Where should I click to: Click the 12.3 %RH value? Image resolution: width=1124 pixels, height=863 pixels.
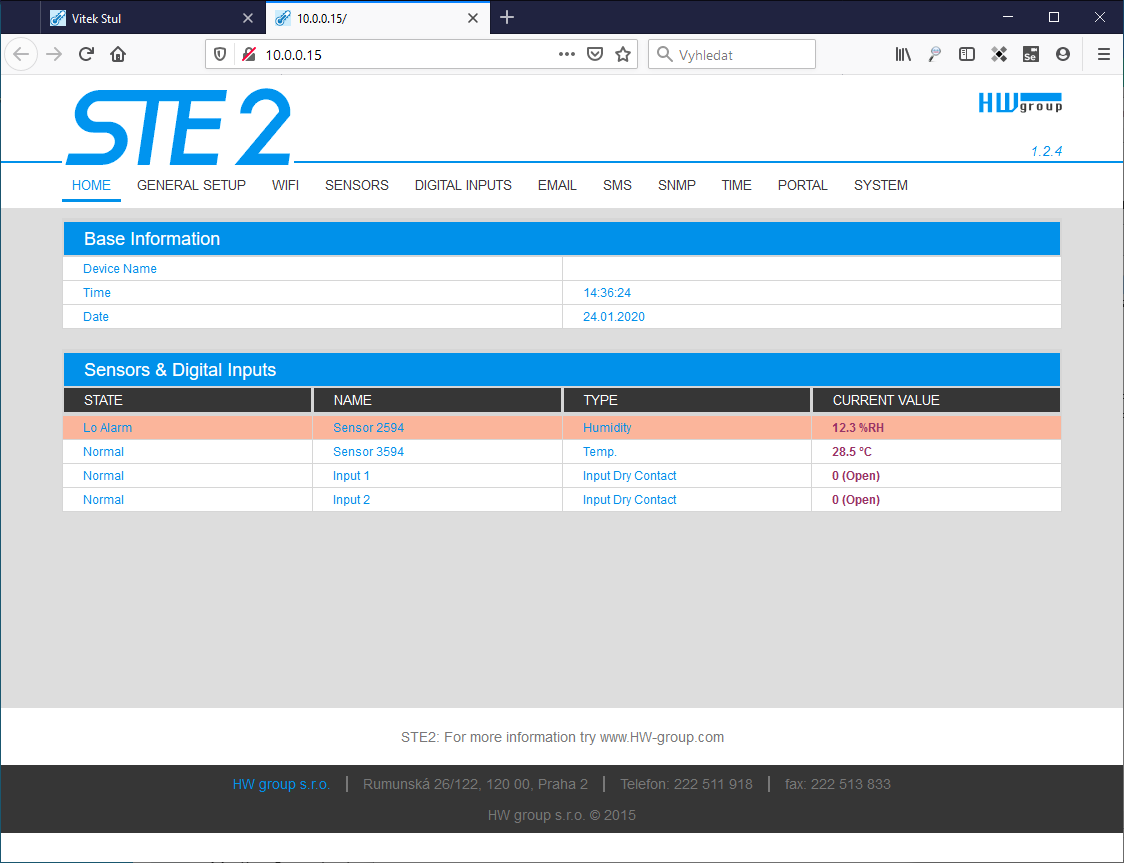click(x=858, y=428)
